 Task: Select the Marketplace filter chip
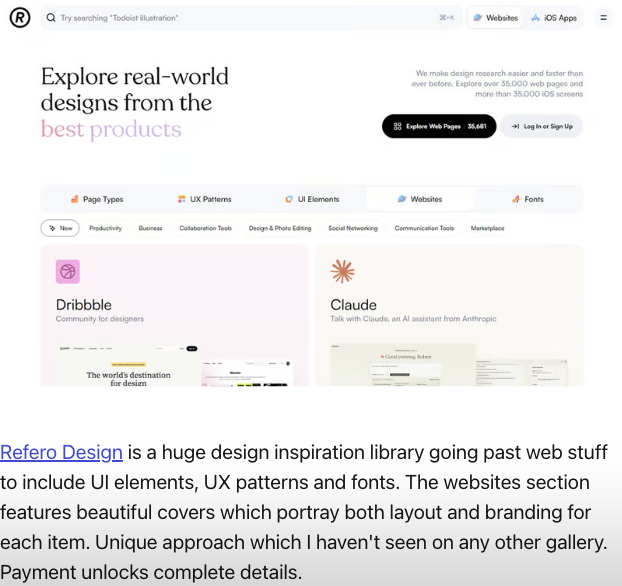pyautogui.click(x=488, y=228)
